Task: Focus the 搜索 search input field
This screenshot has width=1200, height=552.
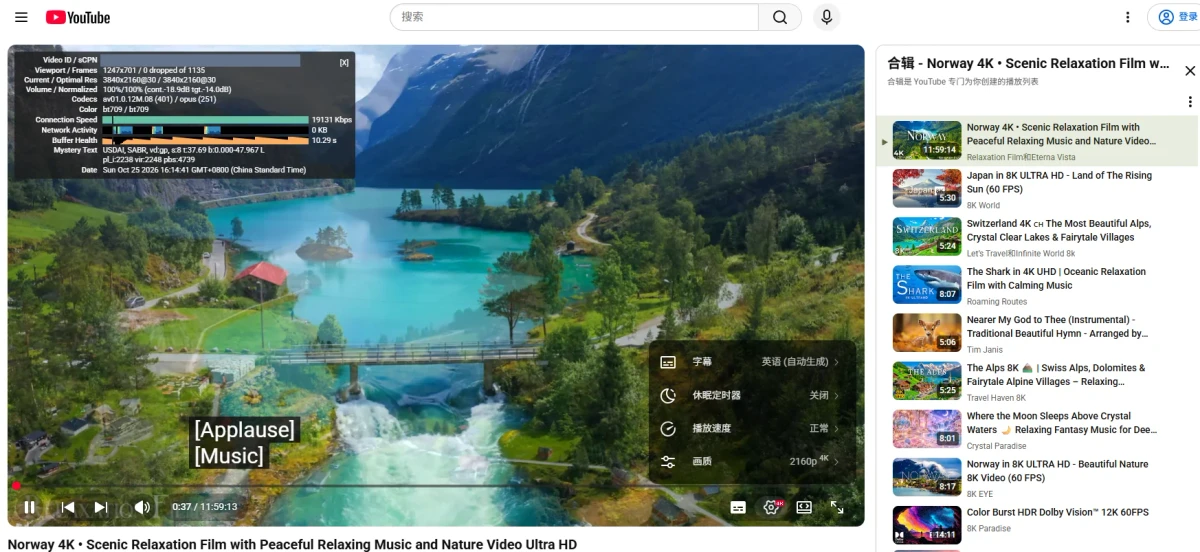Action: (x=574, y=17)
